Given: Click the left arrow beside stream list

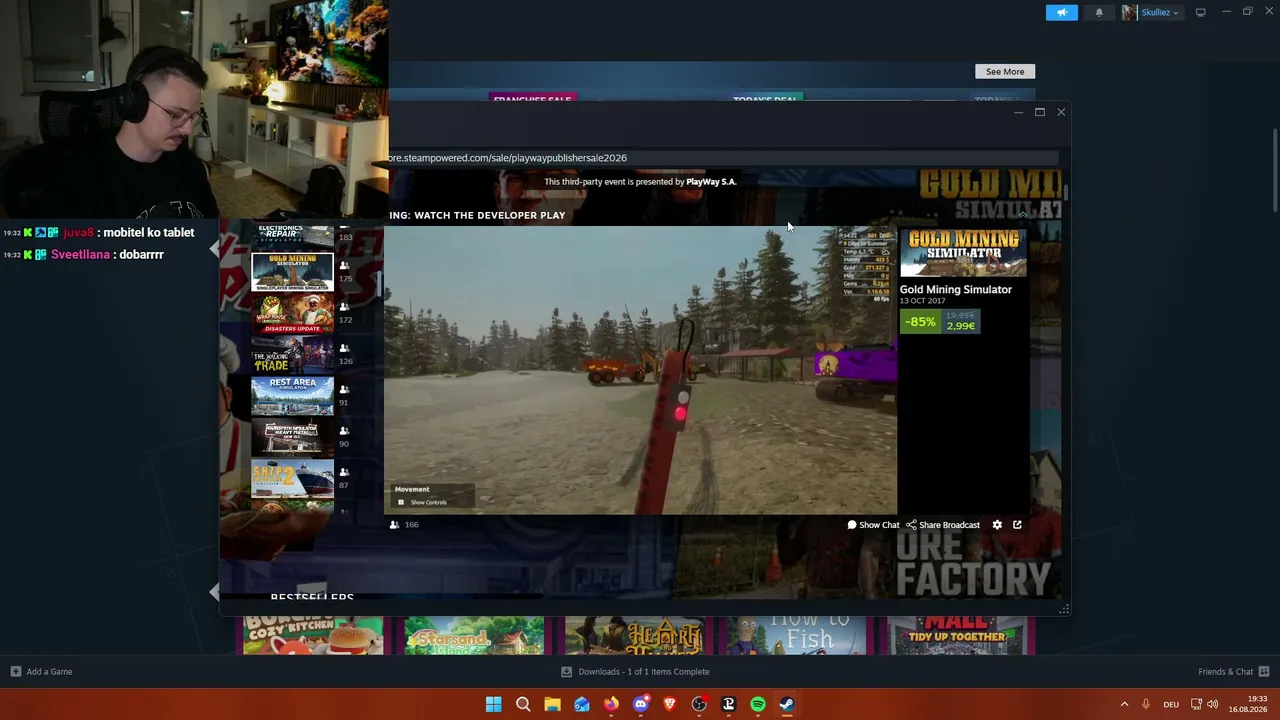Looking at the screenshot, I should coord(214,249).
